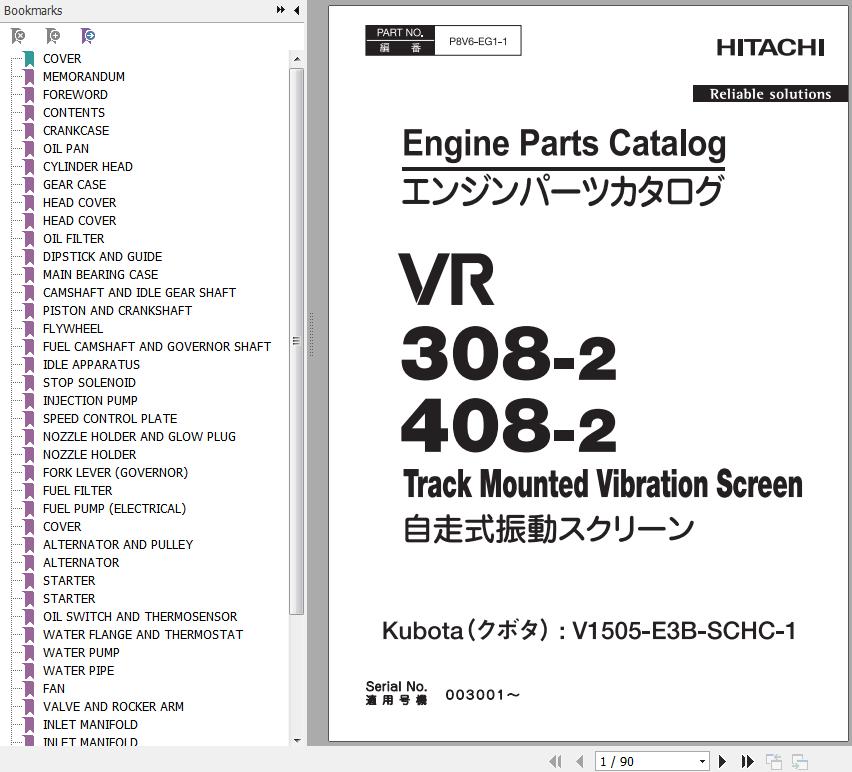Open the CONTENTS bookmark
852x772 pixels.
(x=74, y=112)
